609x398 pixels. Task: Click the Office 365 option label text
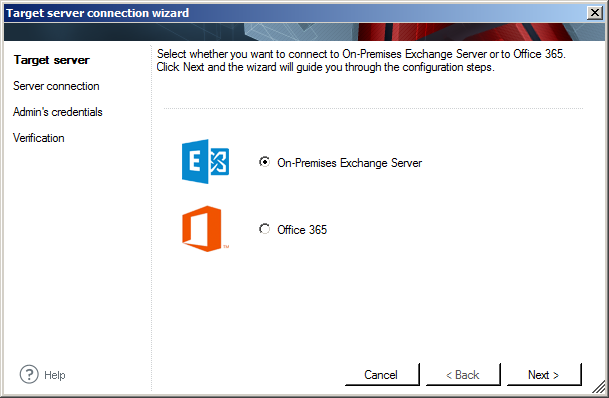tap(302, 230)
